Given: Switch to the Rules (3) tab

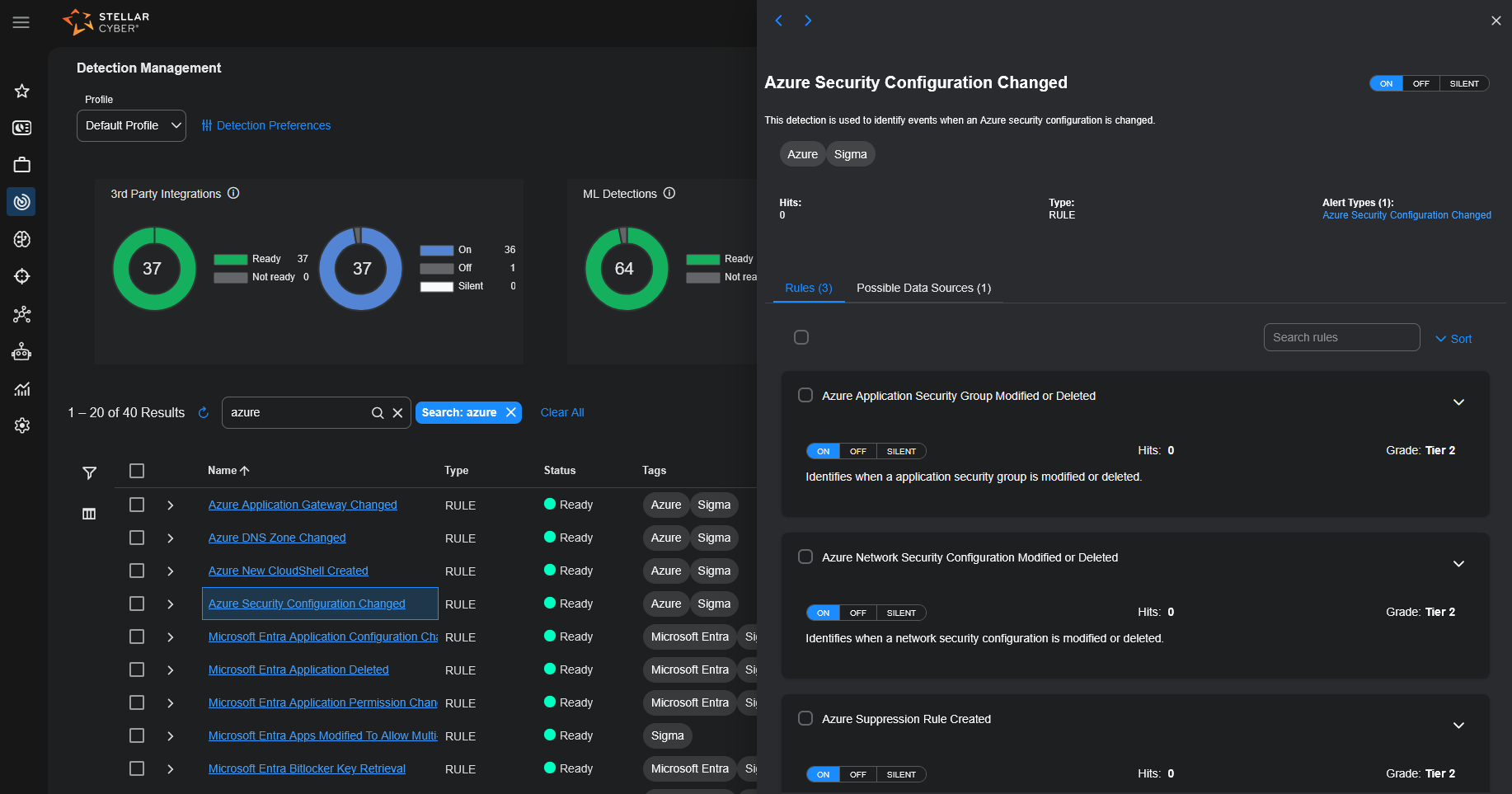Looking at the screenshot, I should pos(809,288).
